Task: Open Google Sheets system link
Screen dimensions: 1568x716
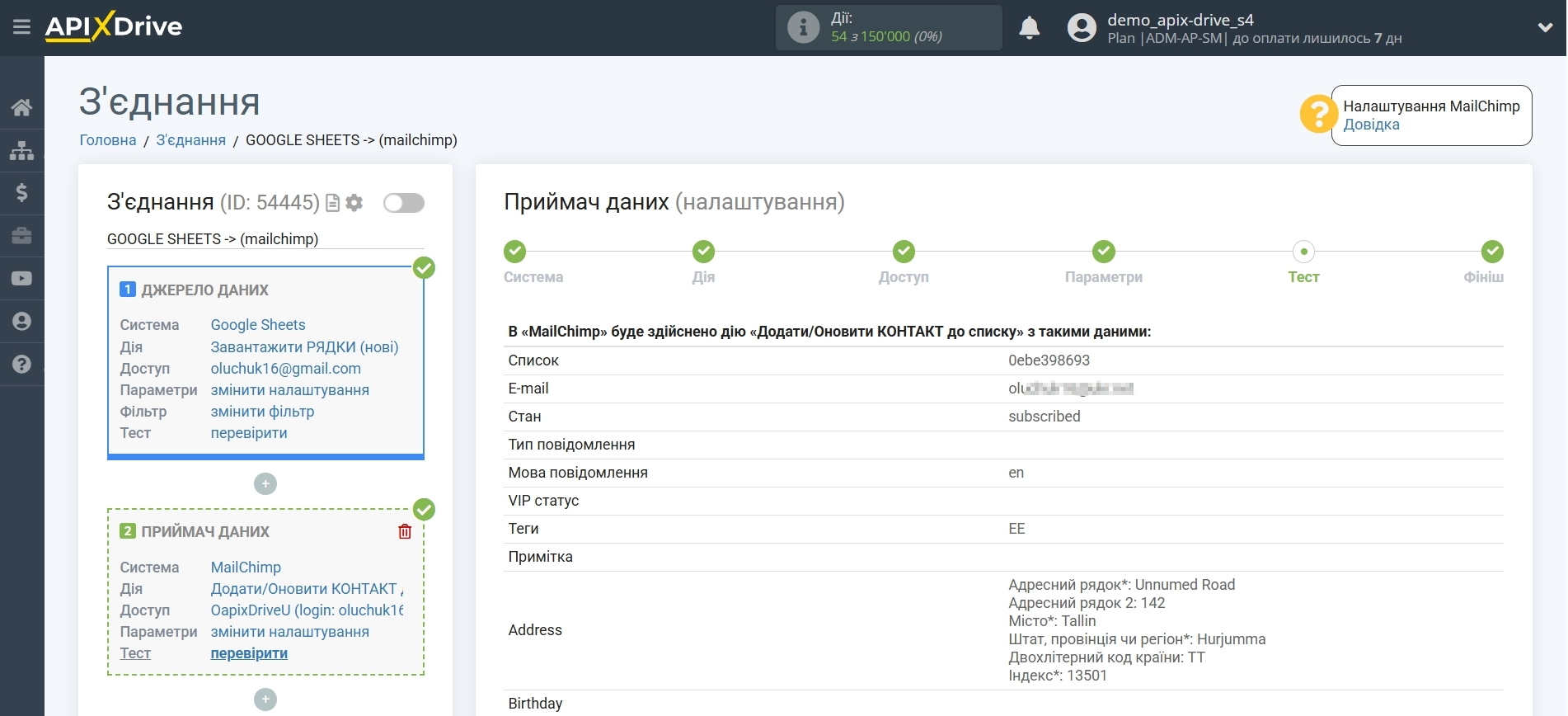Action: point(258,325)
